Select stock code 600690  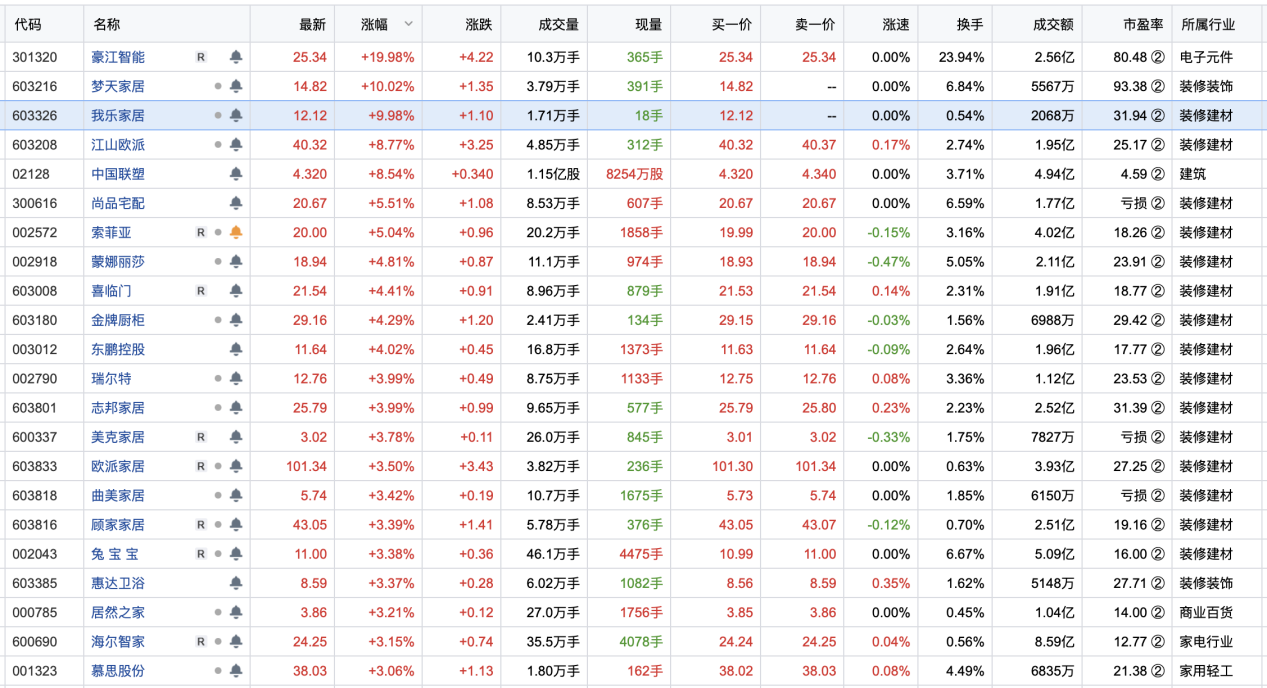(x=35, y=641)
